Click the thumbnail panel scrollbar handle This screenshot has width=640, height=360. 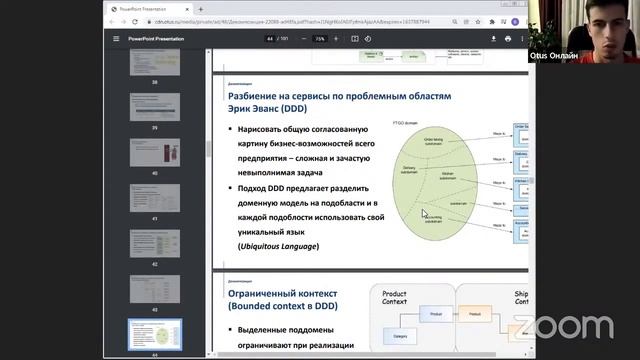coord(209,149)
